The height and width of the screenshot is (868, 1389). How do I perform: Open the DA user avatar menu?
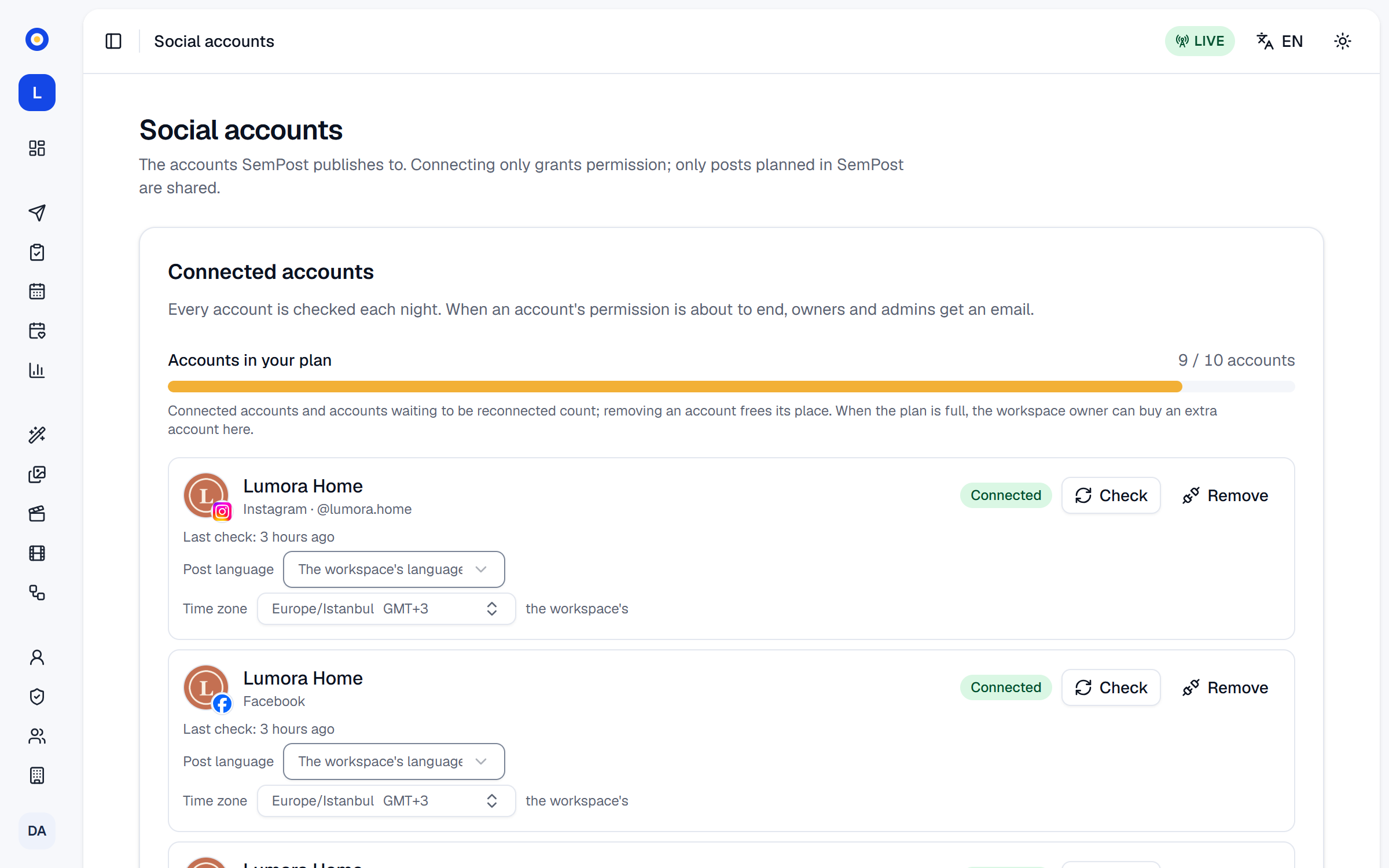(37, 831)
